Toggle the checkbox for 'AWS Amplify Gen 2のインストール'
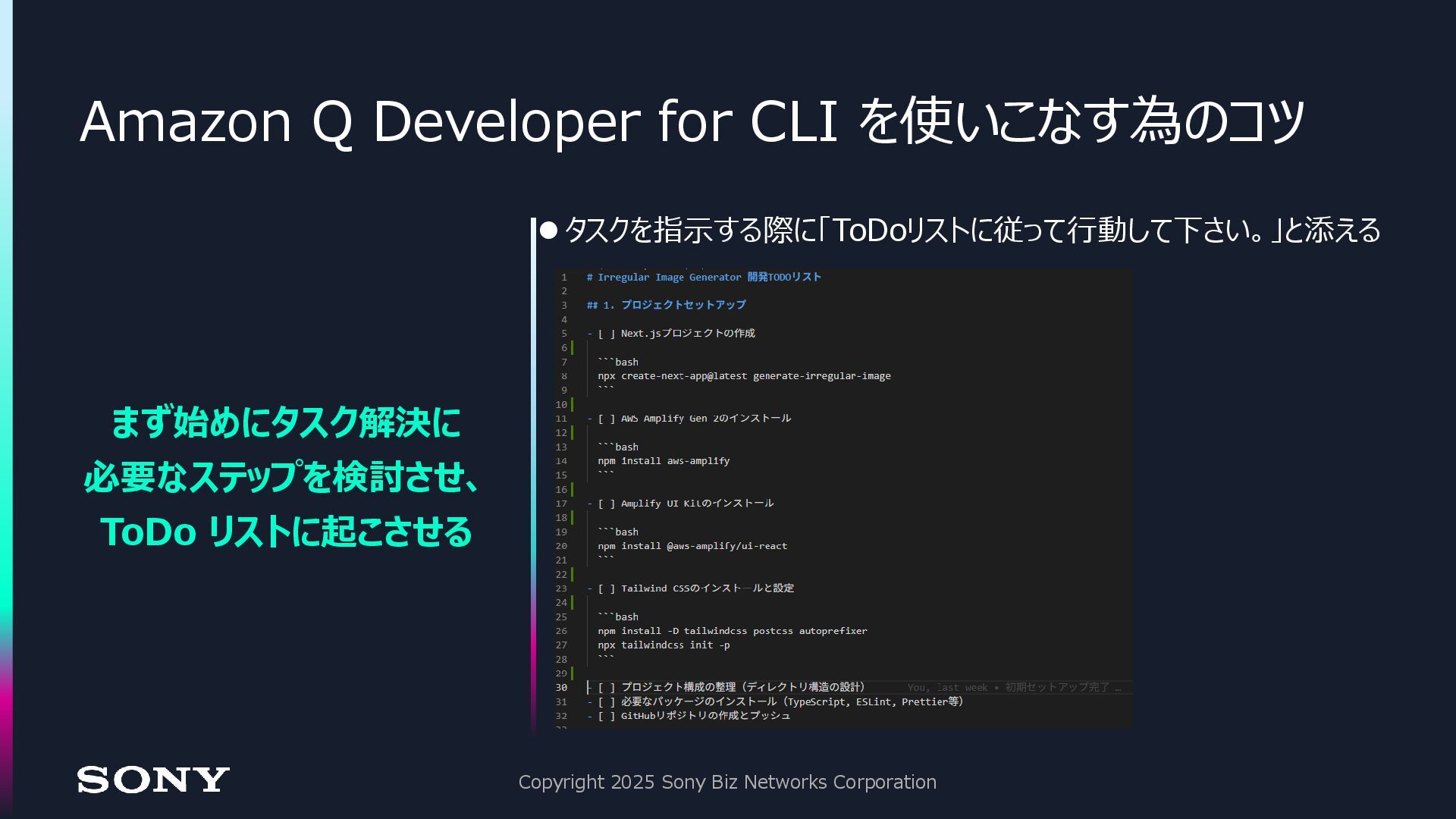The height and width of the screenshot is (819, 1456). (607, 419)
